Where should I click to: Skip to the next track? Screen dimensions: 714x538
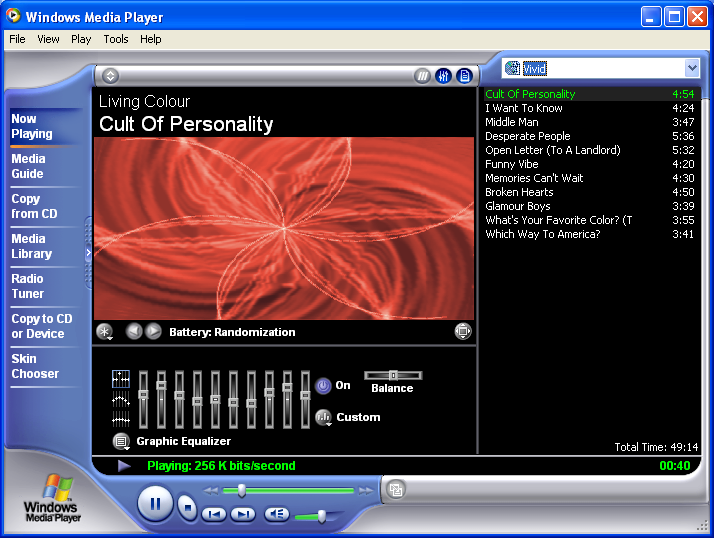click(243, 514)
